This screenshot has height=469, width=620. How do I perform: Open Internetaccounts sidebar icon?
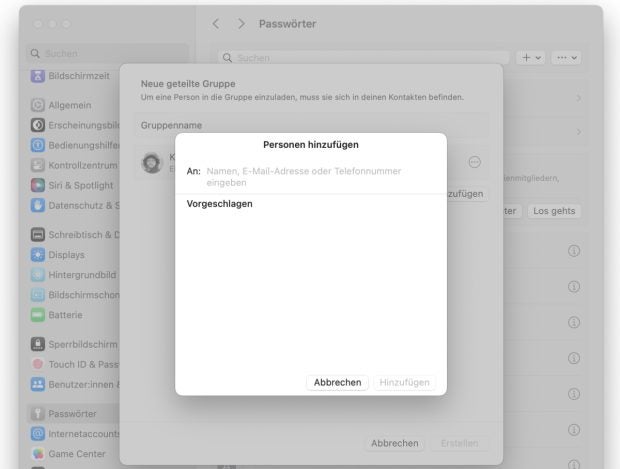tap(38, 434)
